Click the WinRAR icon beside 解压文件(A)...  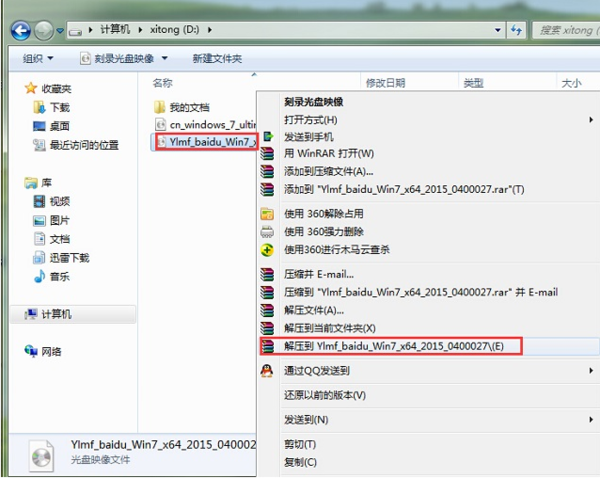tap(267, 310)
